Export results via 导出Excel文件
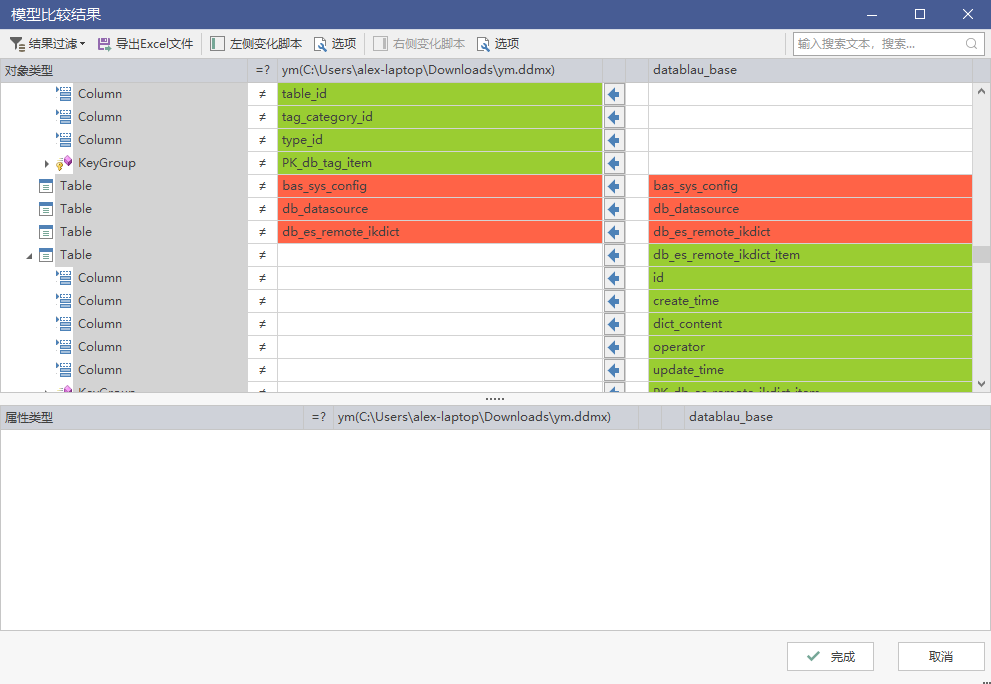Viewport: 991px width, 684px height. click(x=145, y=44)
